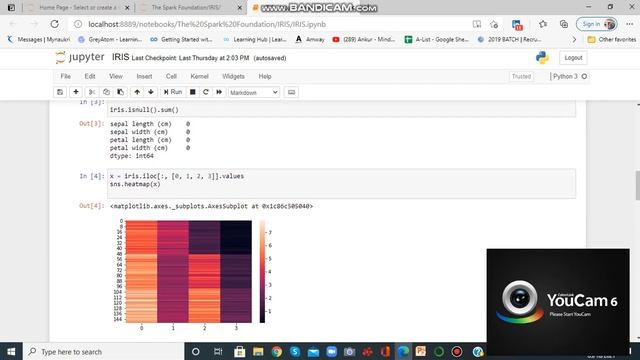
Task: Click the Logout button
Action: tap(573, 58)
